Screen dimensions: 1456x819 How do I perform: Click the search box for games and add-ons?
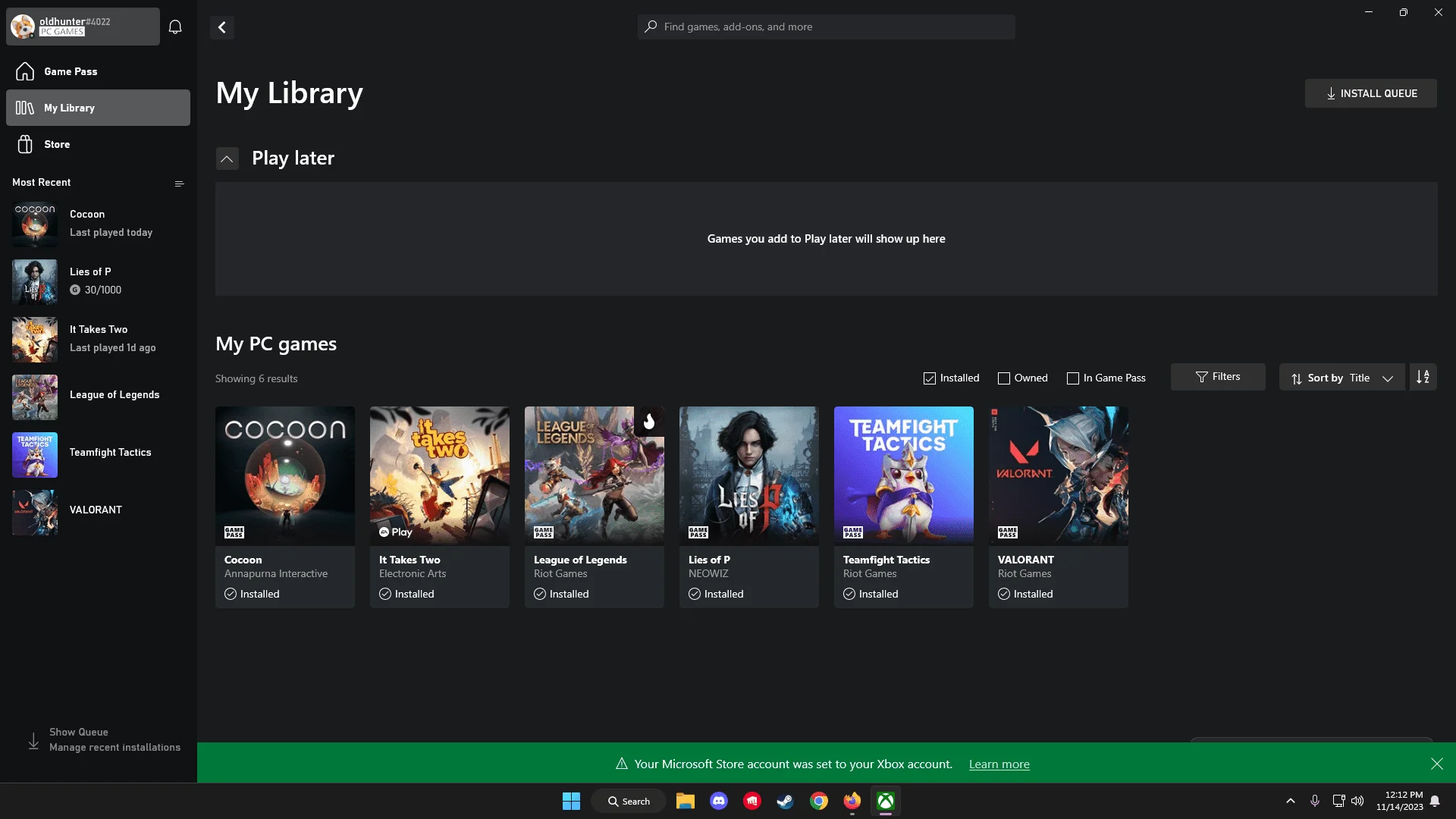pyautogui.click(x=826, y=27)
